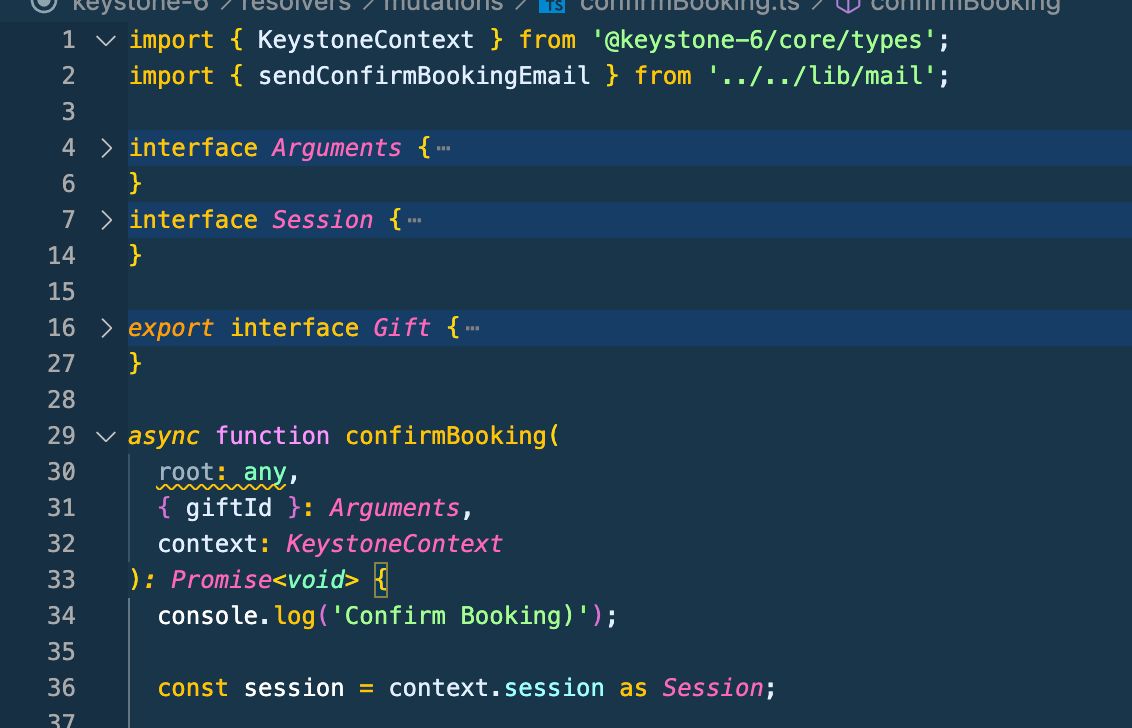
Task: Click the 'KeystoneContext' import identifier
Action: [x=365, y=40]
